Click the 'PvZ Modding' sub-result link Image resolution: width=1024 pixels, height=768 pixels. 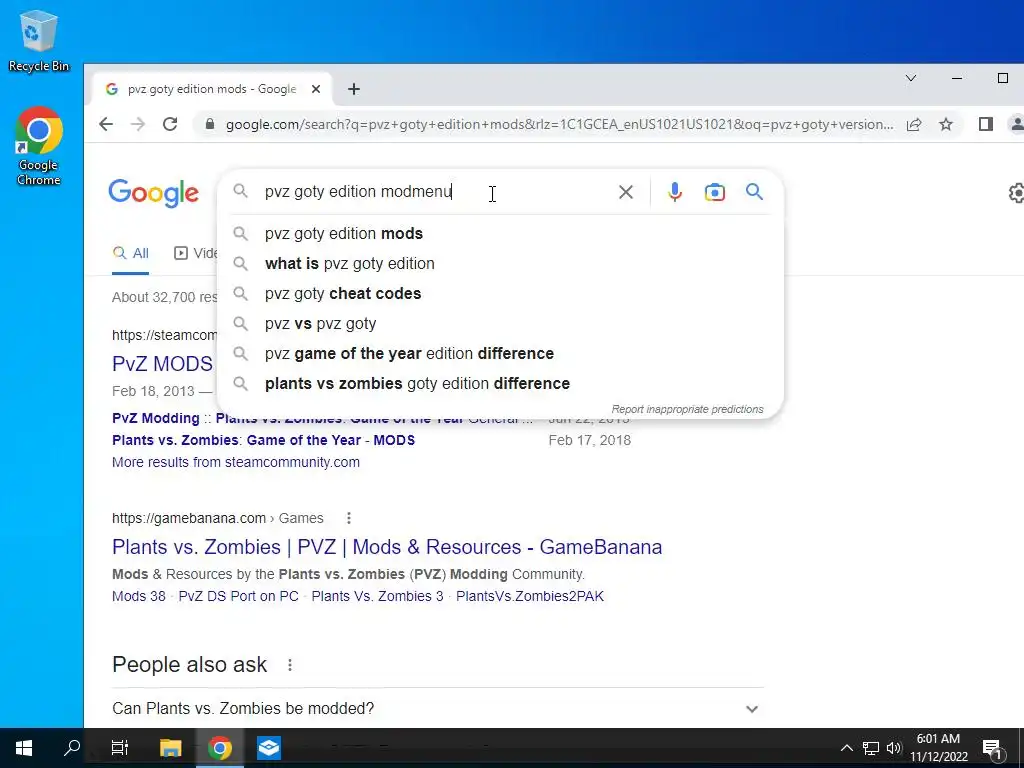[x=155, y=418]
